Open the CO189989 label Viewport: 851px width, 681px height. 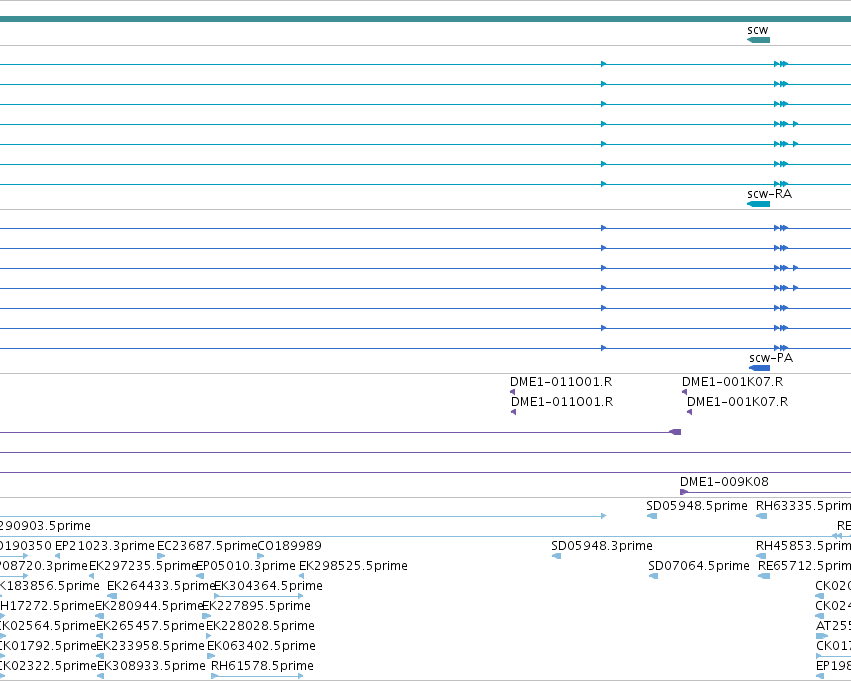click(289, 545)
